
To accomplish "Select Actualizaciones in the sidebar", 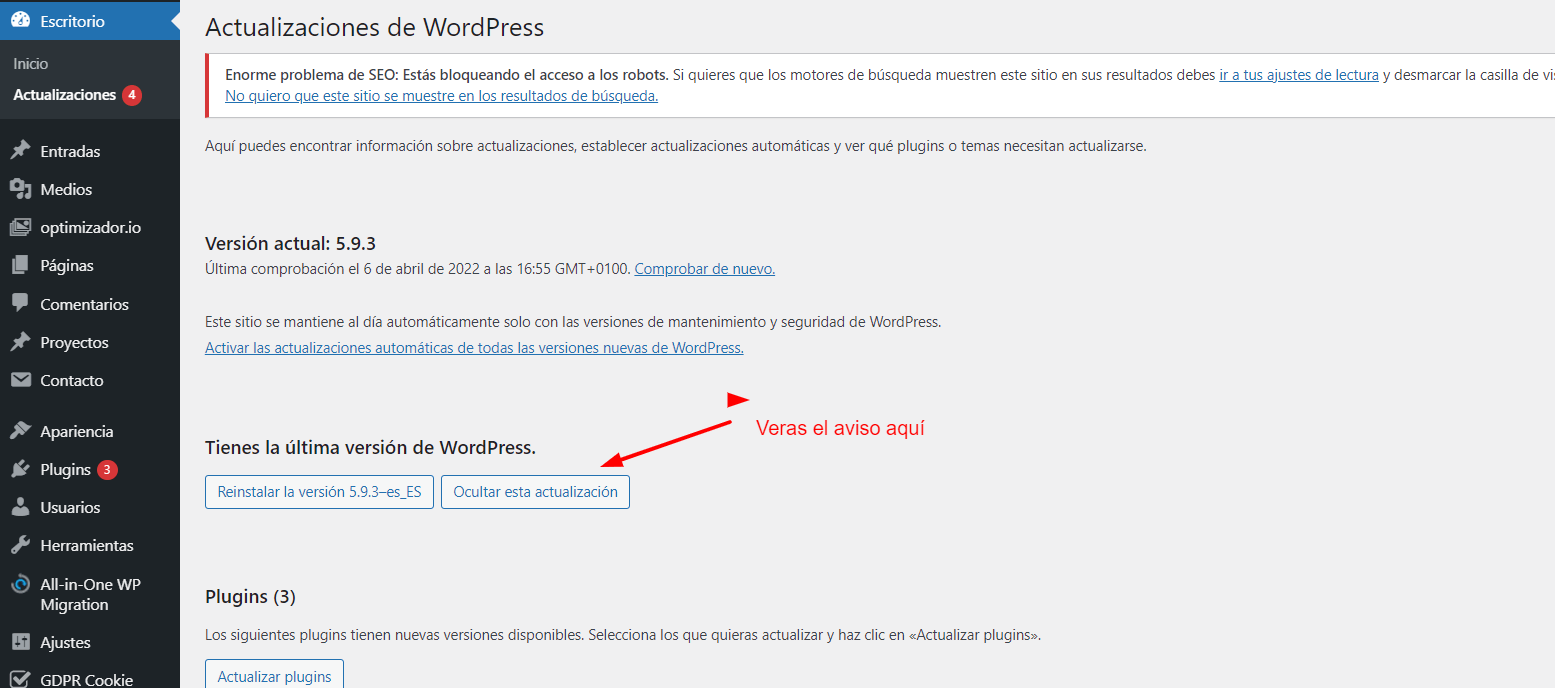I will [65, 95].
